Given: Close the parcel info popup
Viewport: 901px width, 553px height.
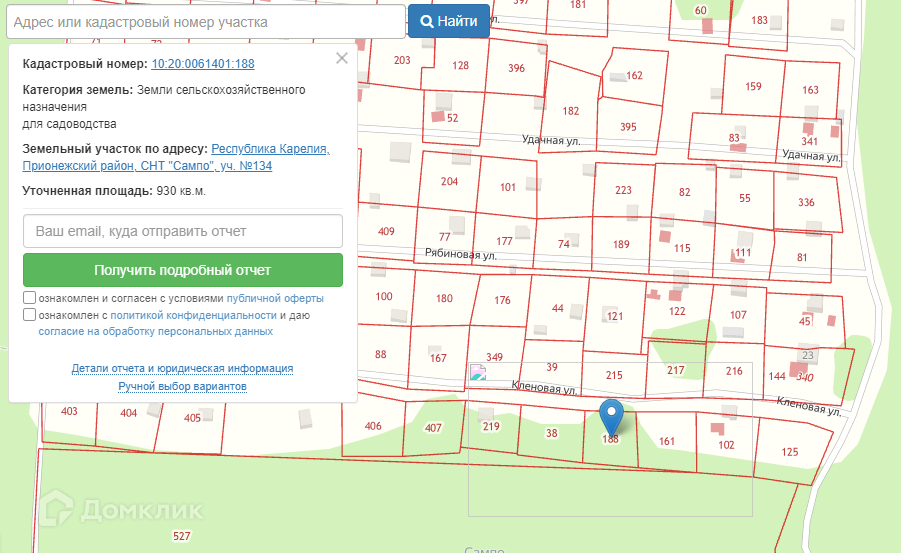Looking at the screenshot, I should (342, 58).
